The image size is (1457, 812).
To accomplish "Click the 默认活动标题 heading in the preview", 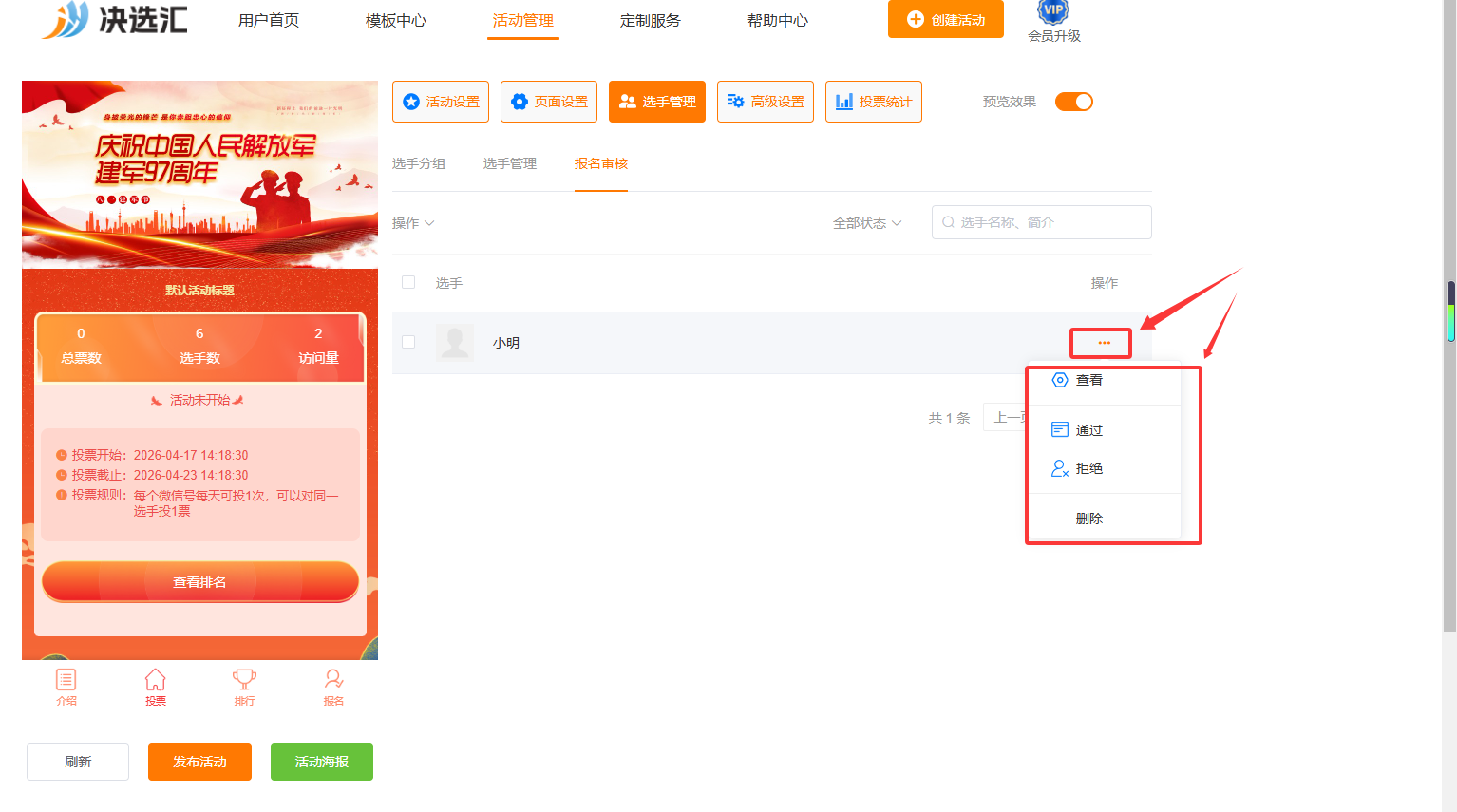I will click(199, 291).
